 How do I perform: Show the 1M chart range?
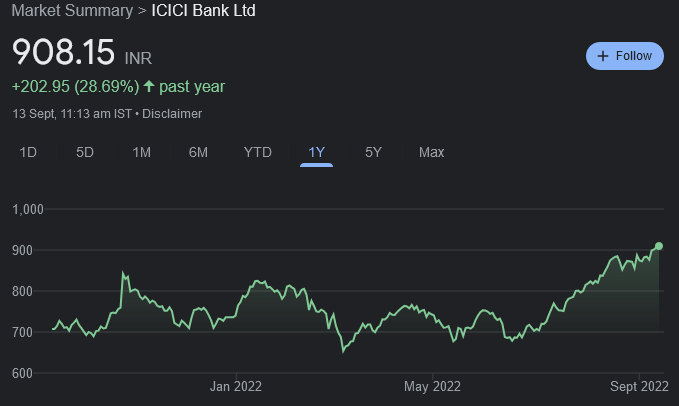point(141,152)
